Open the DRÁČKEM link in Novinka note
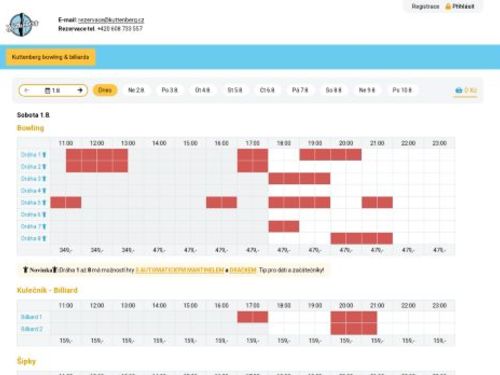500x375 pixels. 243,270
